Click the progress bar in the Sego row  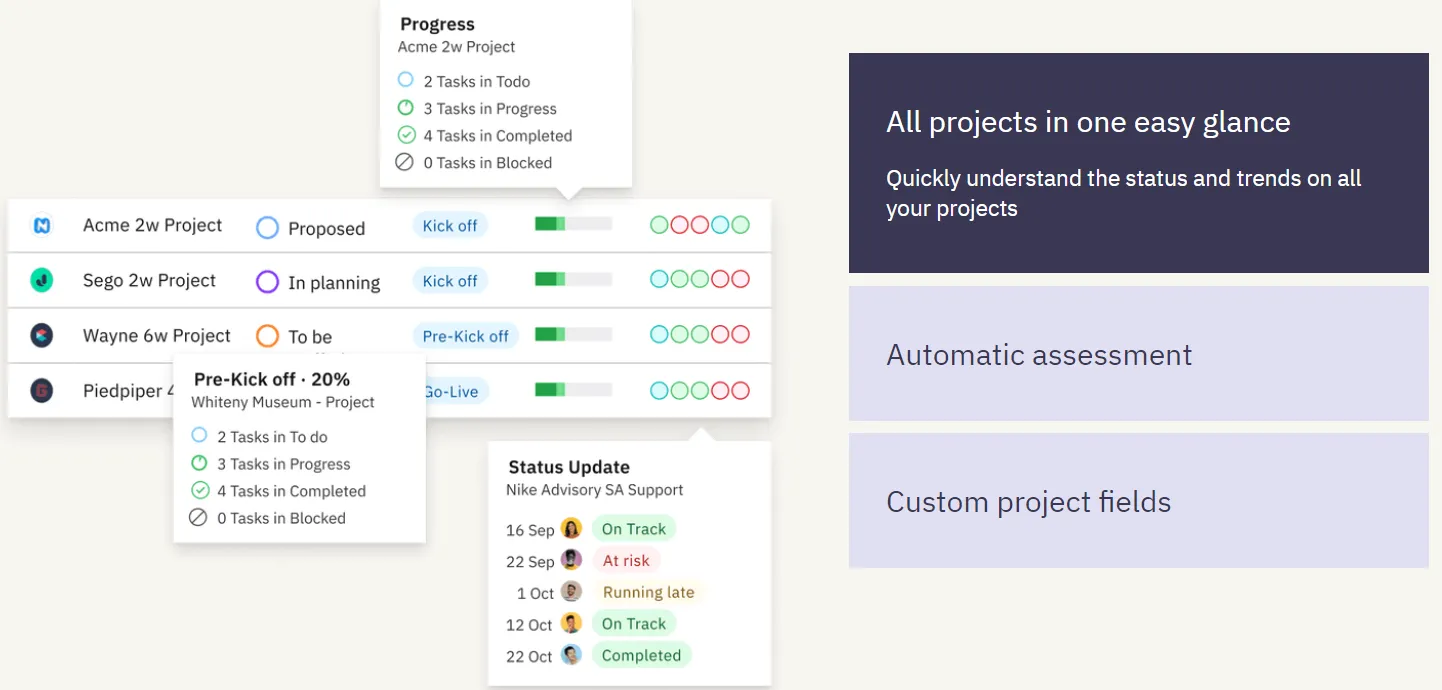[572, 278]
